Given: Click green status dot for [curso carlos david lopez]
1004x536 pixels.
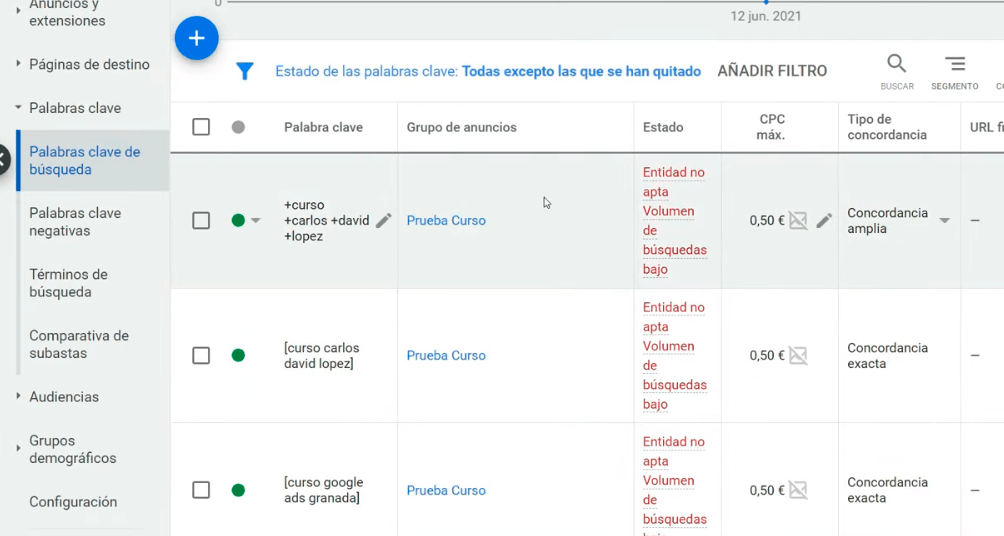Looking at the screenshot, I should pos(238,355).
